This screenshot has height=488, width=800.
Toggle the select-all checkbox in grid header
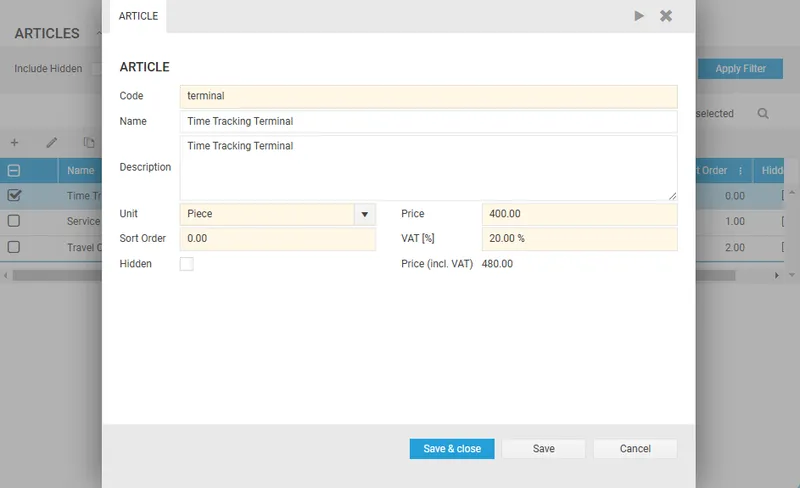click(14, 171)
